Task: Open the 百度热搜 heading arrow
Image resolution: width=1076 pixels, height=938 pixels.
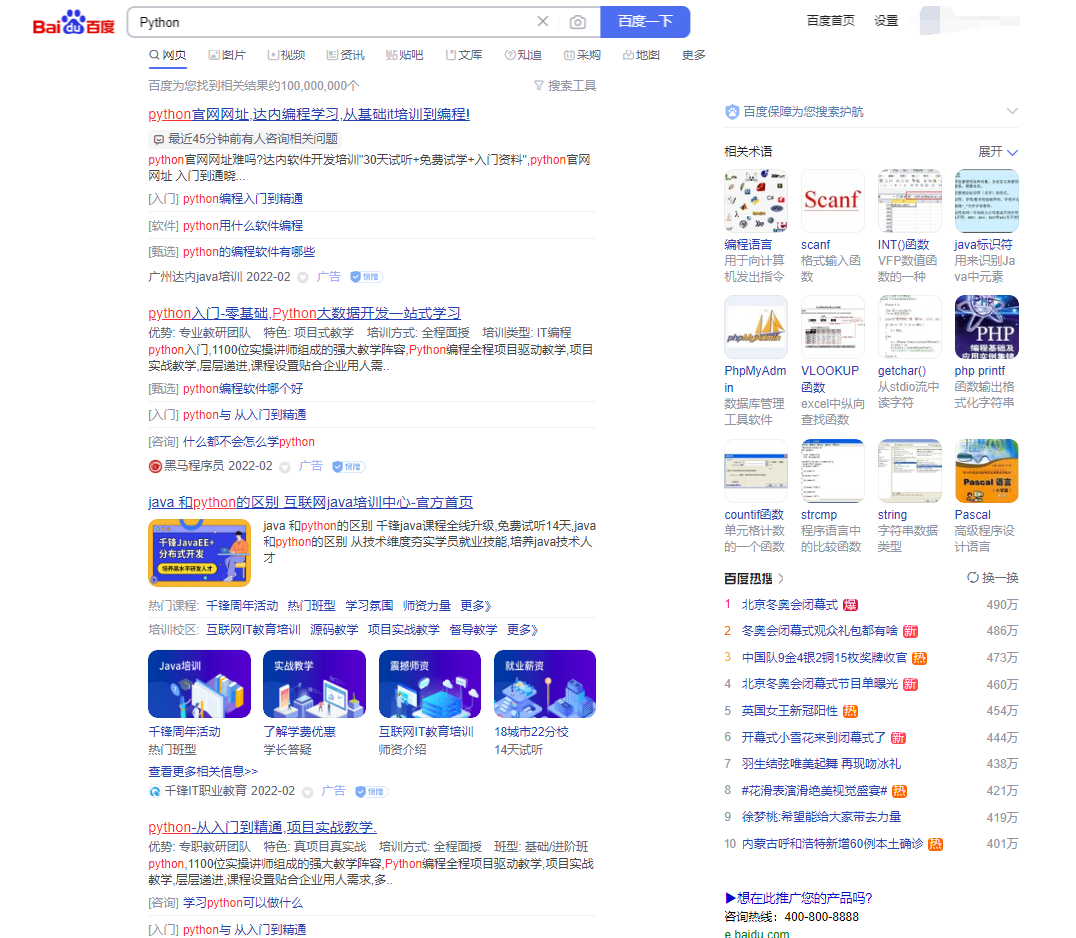Action: [x=781, y=578]
